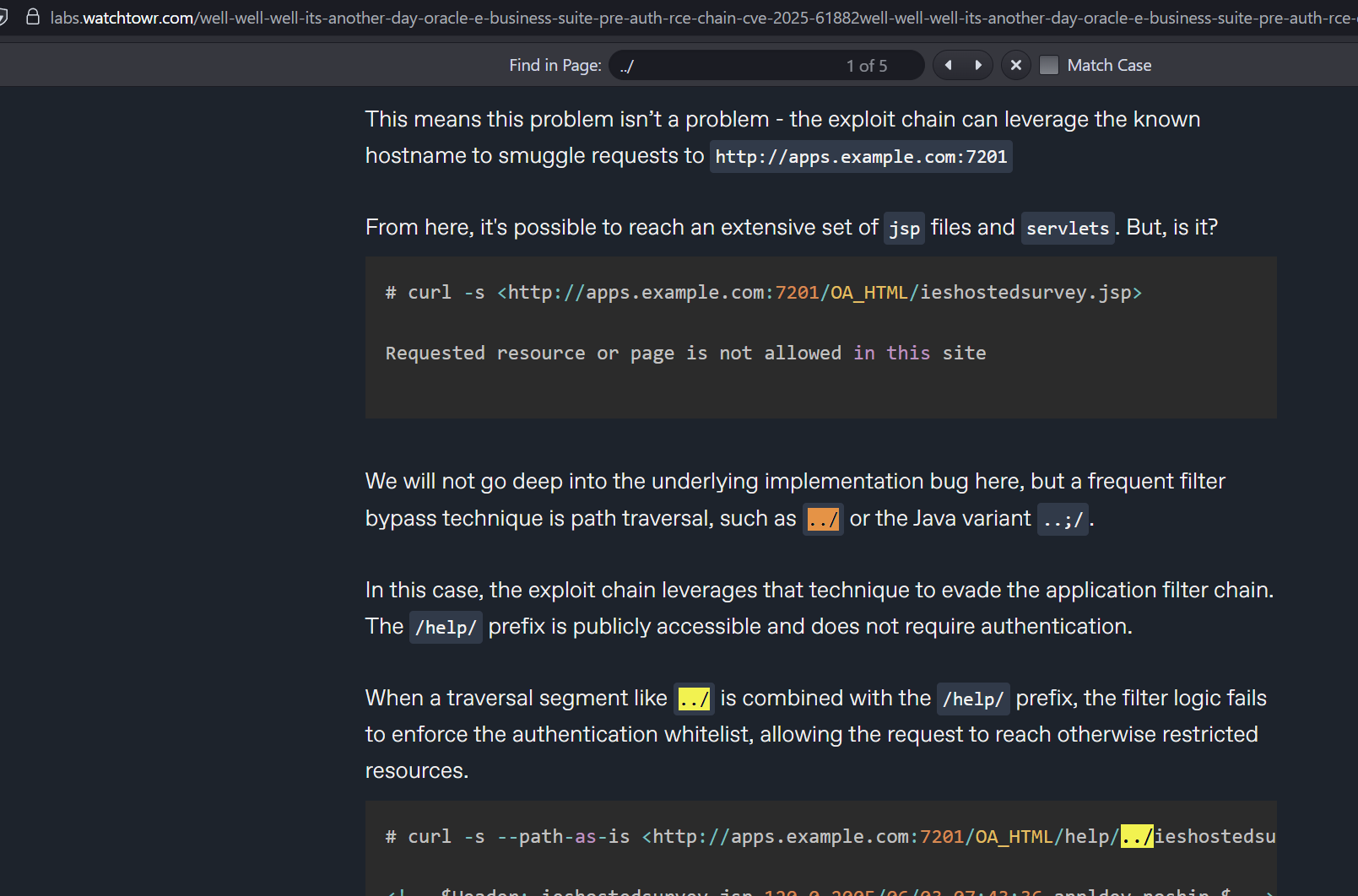Click the shield icon left of the lock
Viewport: 1358px width, 896px height.
[x=3, y=17]
